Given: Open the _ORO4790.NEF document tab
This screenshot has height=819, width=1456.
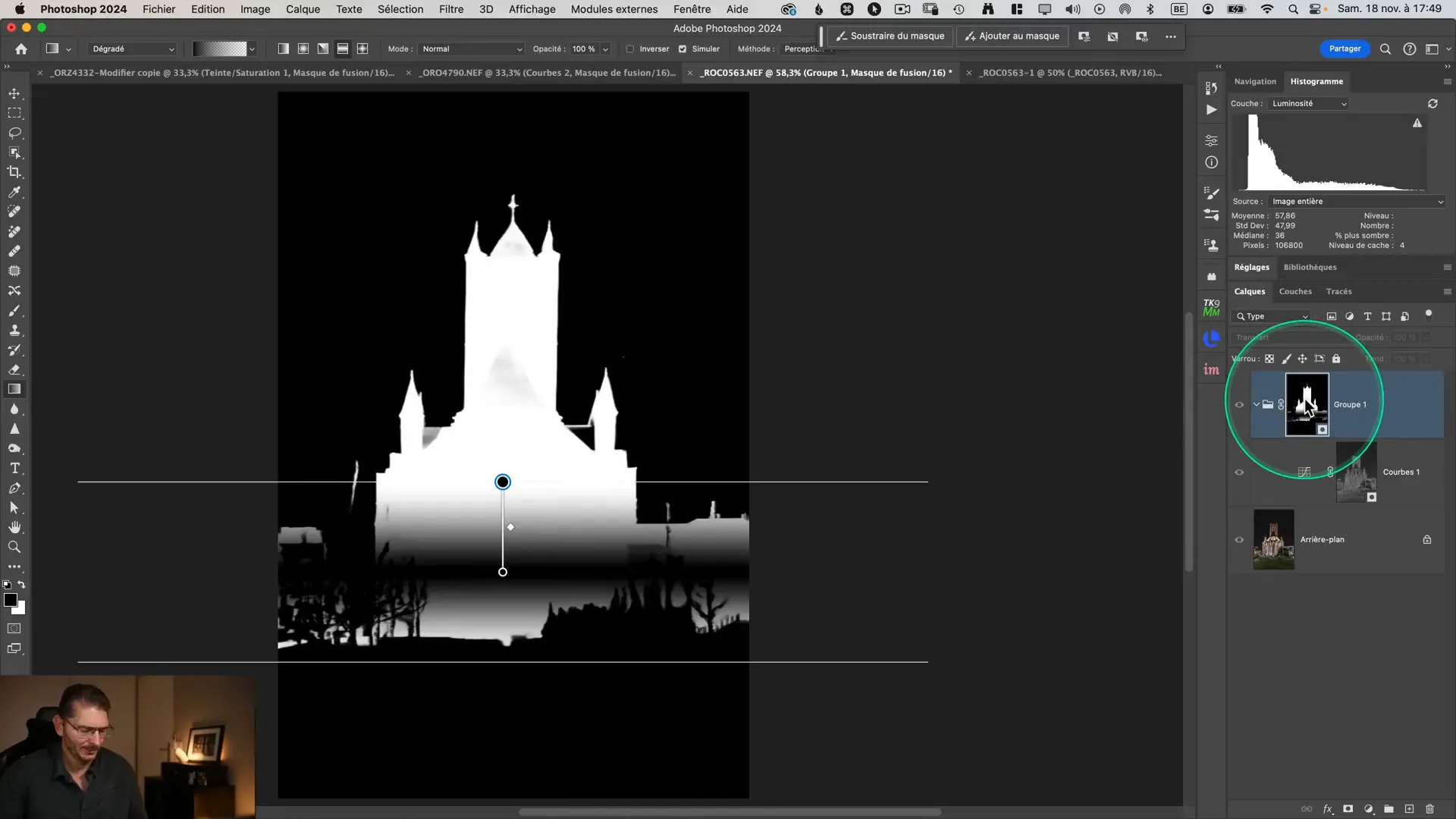Looking at the screenshot, I should (548, 73).
